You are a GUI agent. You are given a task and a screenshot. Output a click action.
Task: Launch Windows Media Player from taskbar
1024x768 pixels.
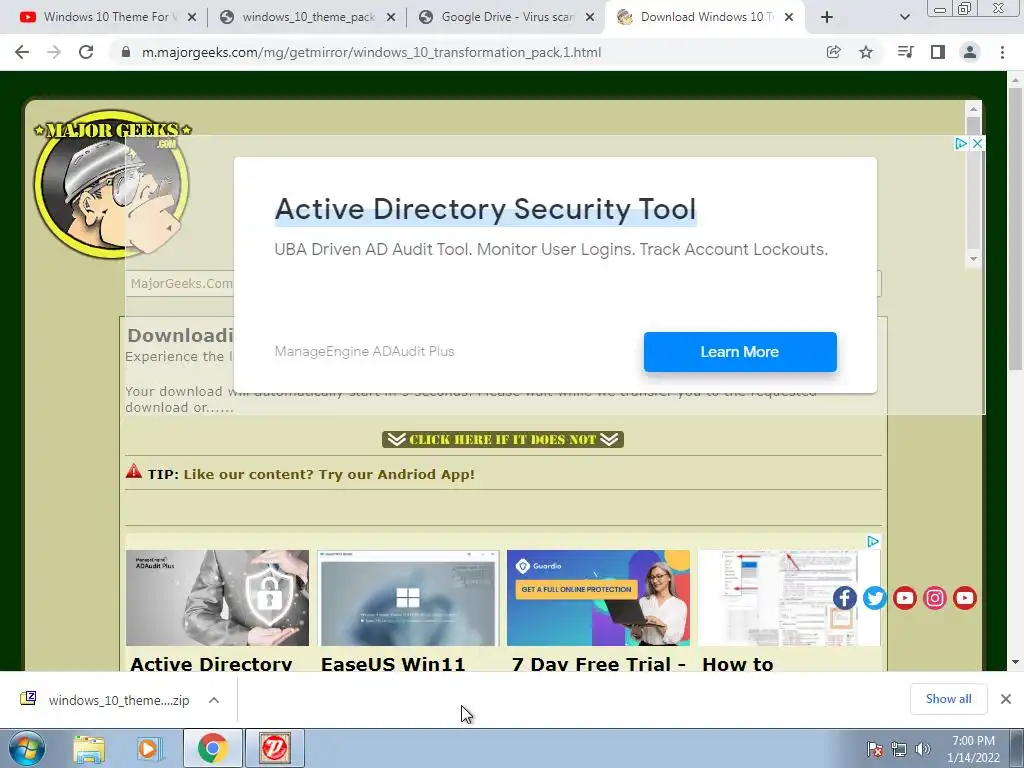150,748
